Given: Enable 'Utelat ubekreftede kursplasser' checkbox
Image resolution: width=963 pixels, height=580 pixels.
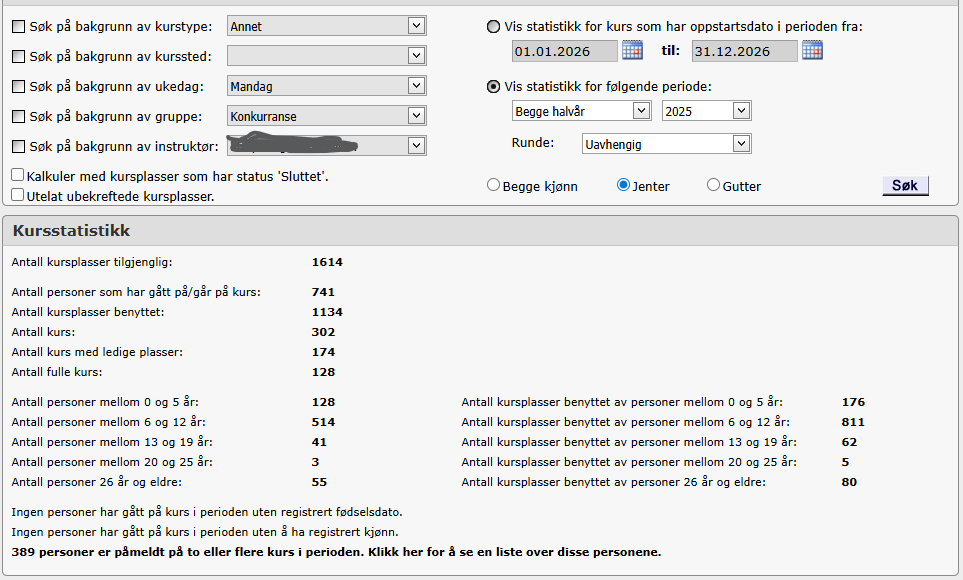Looking at the screenshot, I should tap(18, 195).
